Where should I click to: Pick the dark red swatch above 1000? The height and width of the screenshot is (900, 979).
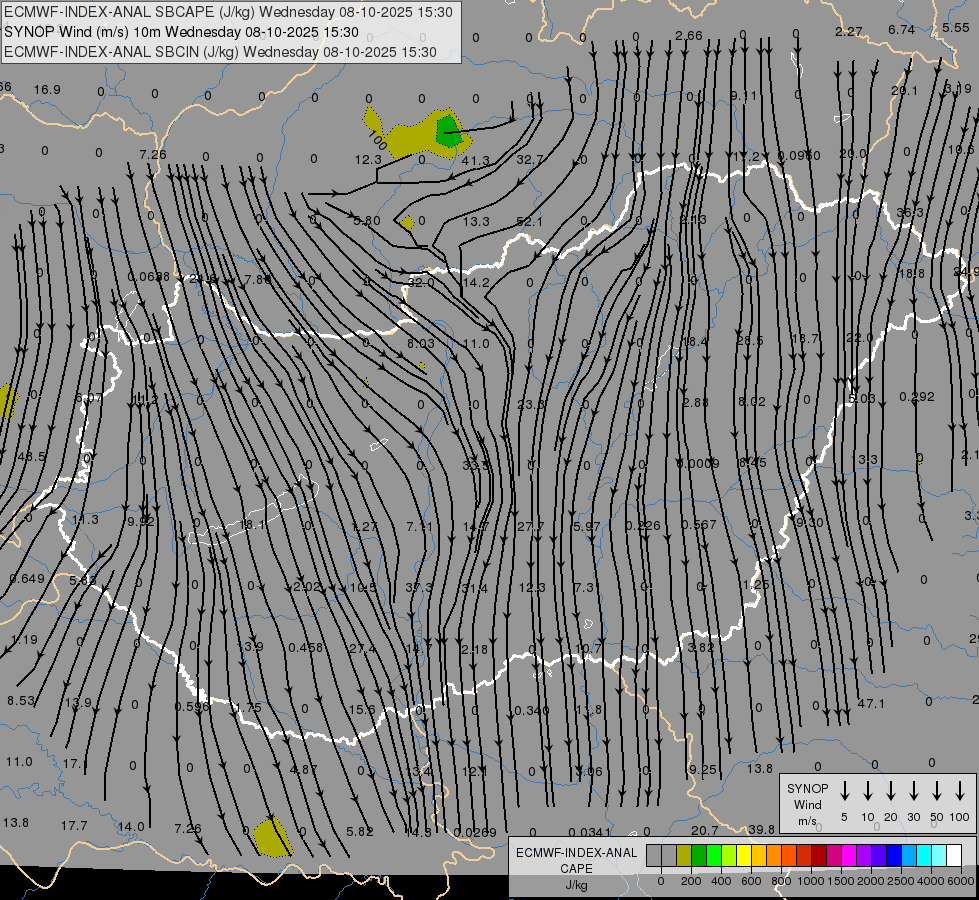click(819, 856)
